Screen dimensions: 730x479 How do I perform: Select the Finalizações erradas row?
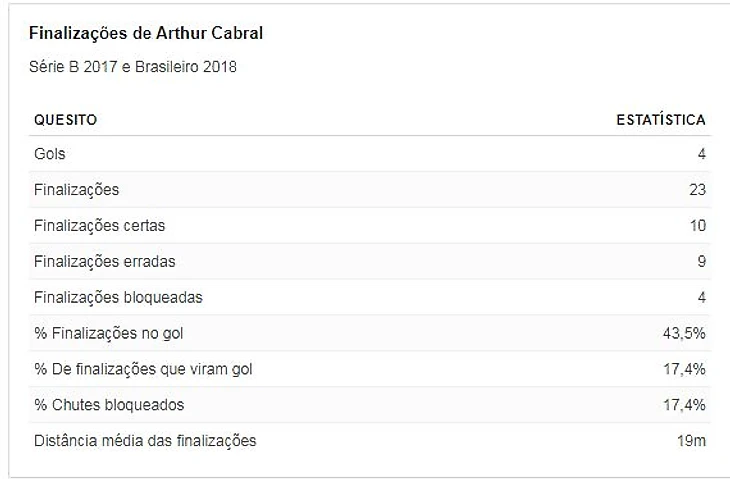click(104, 262)
